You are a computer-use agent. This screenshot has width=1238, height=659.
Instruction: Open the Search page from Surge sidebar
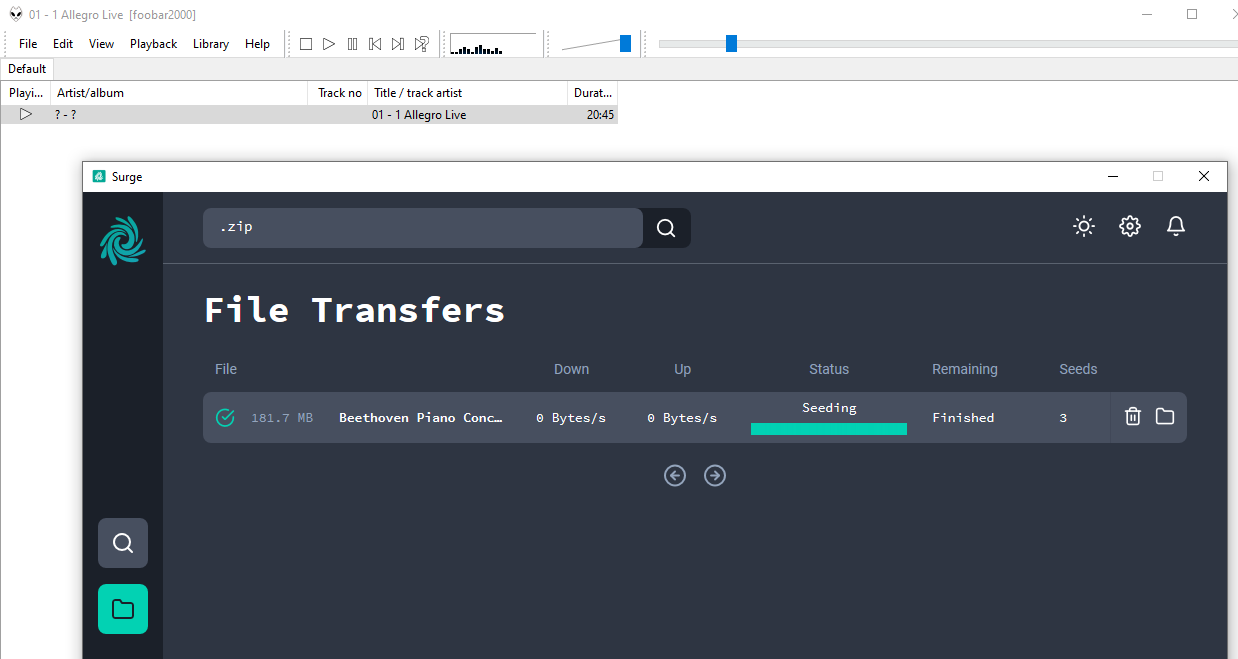coord(123,543)
